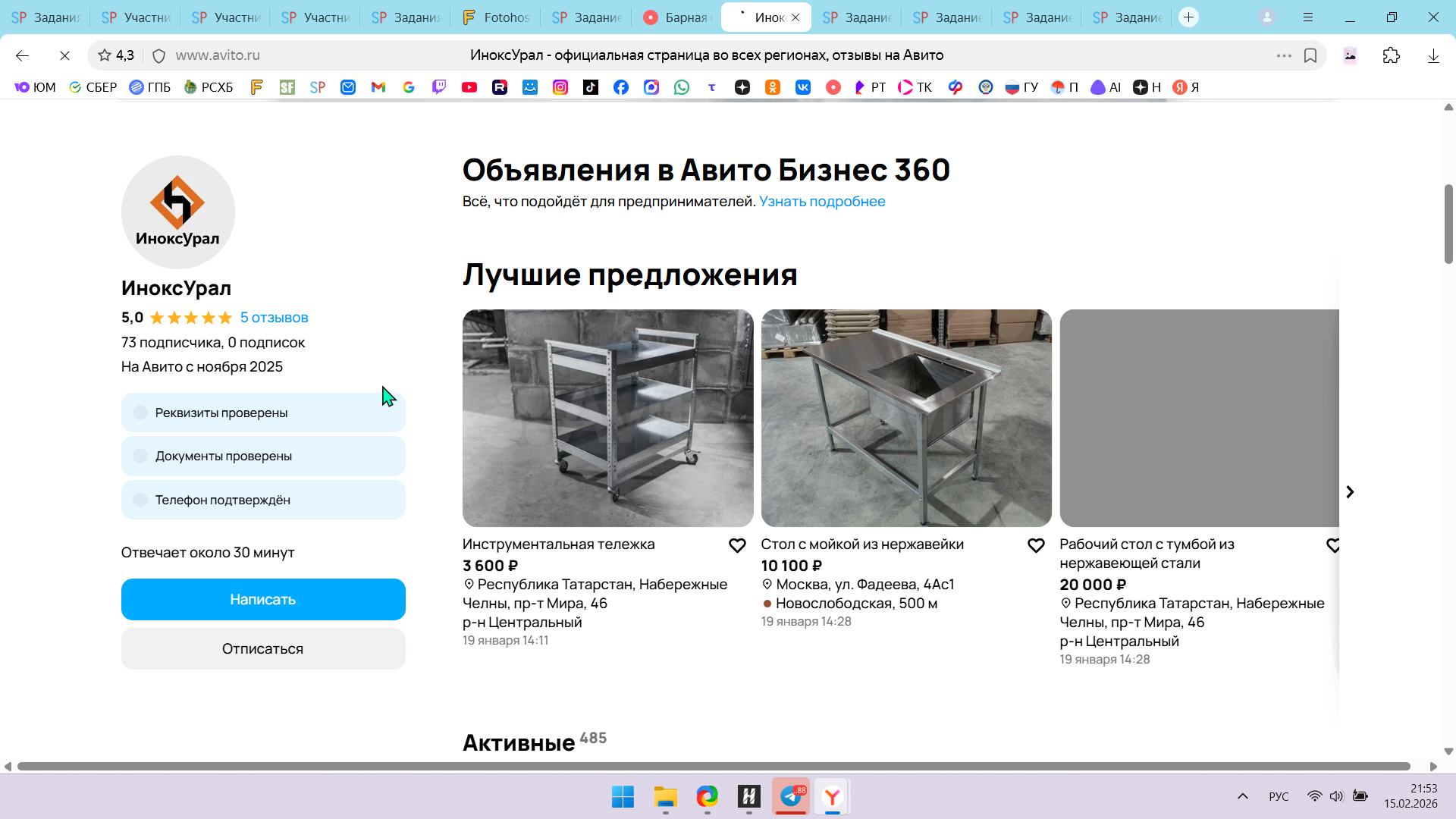Open the 5 отзывов reviews link

274,318
